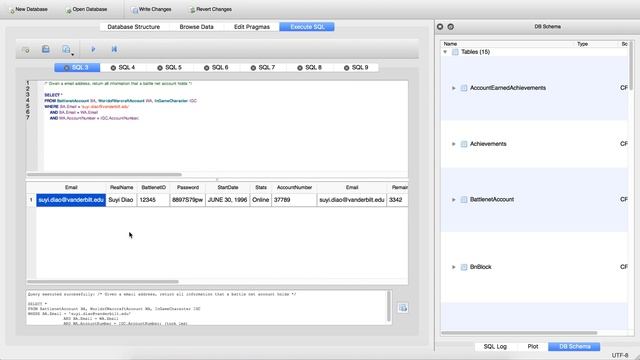
Task: Click the open SQL file icon
Action: click(x=46, y=49)
